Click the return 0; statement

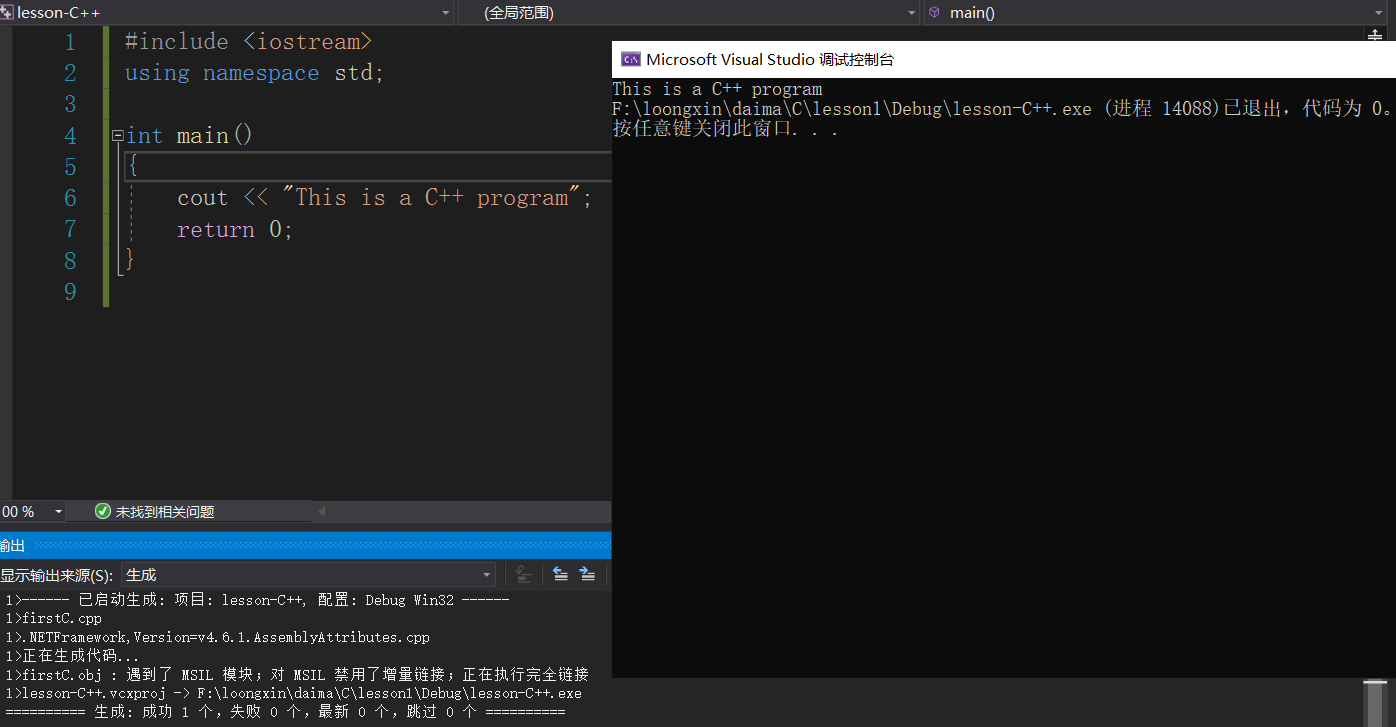(x=235, y=229)
